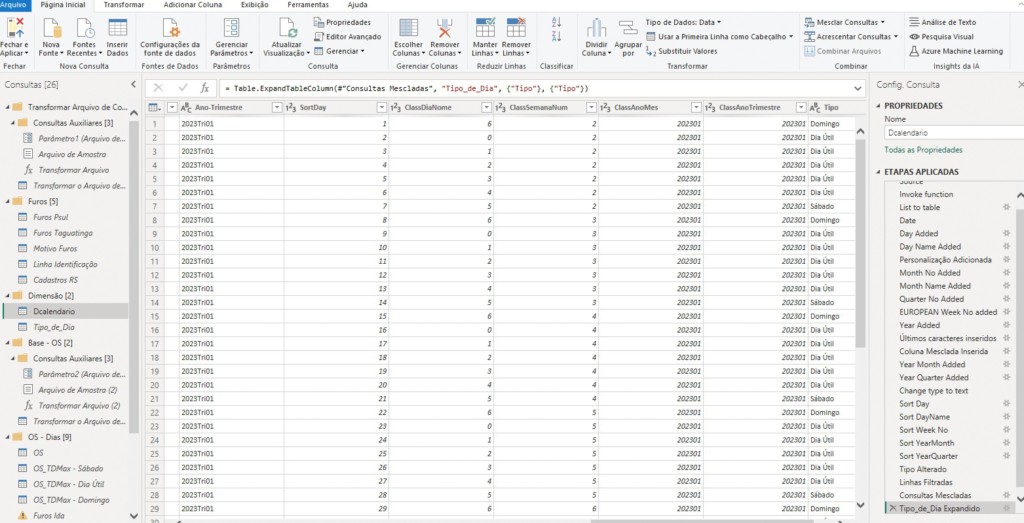Click Usar a Primeira Linha como Cabeçalho
1024x523 pixels.
tap(719, 37)
